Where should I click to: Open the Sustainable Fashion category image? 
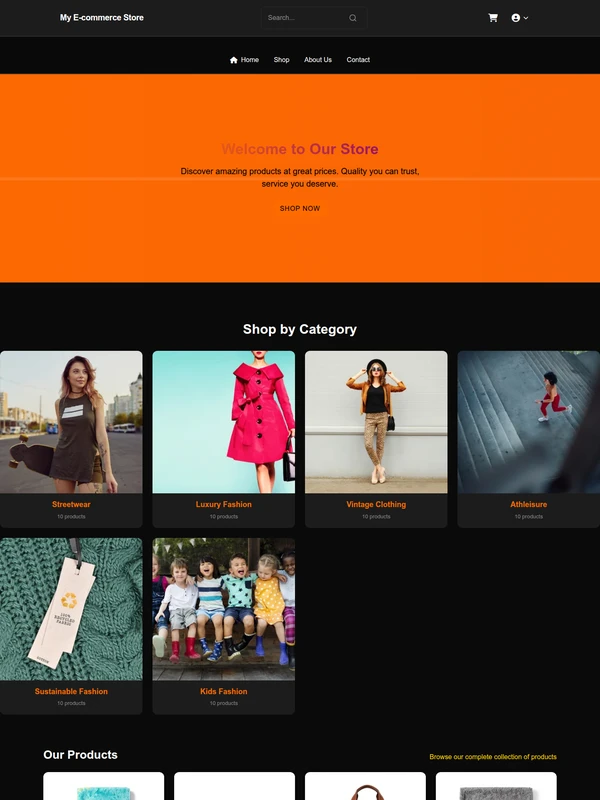pos(71,609)
